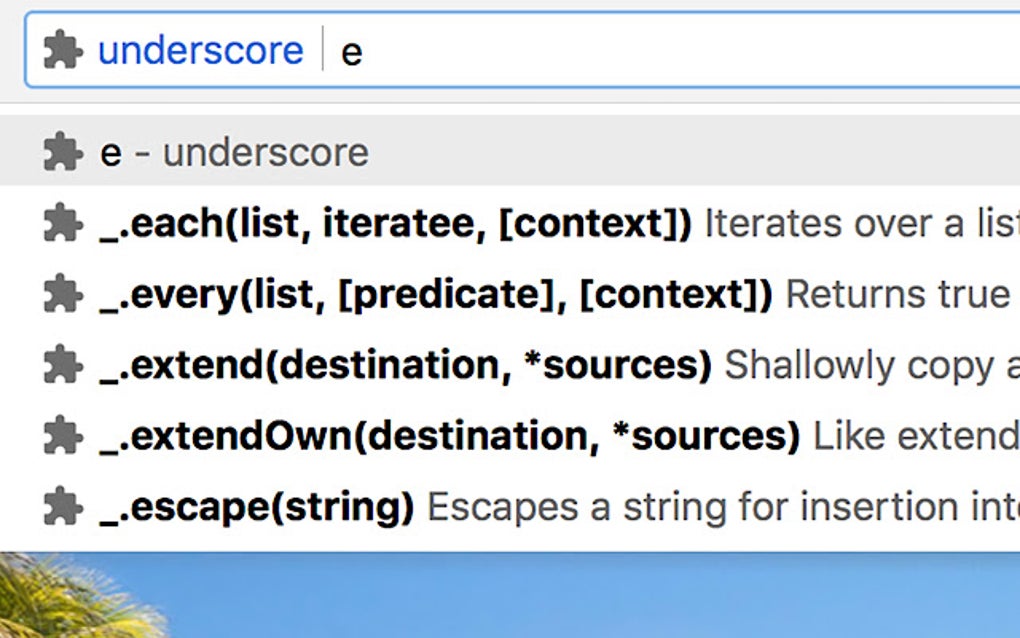Click the highlighted top suggestion row
Viewport: 1020px width, 638px height.
pos(400,152)
